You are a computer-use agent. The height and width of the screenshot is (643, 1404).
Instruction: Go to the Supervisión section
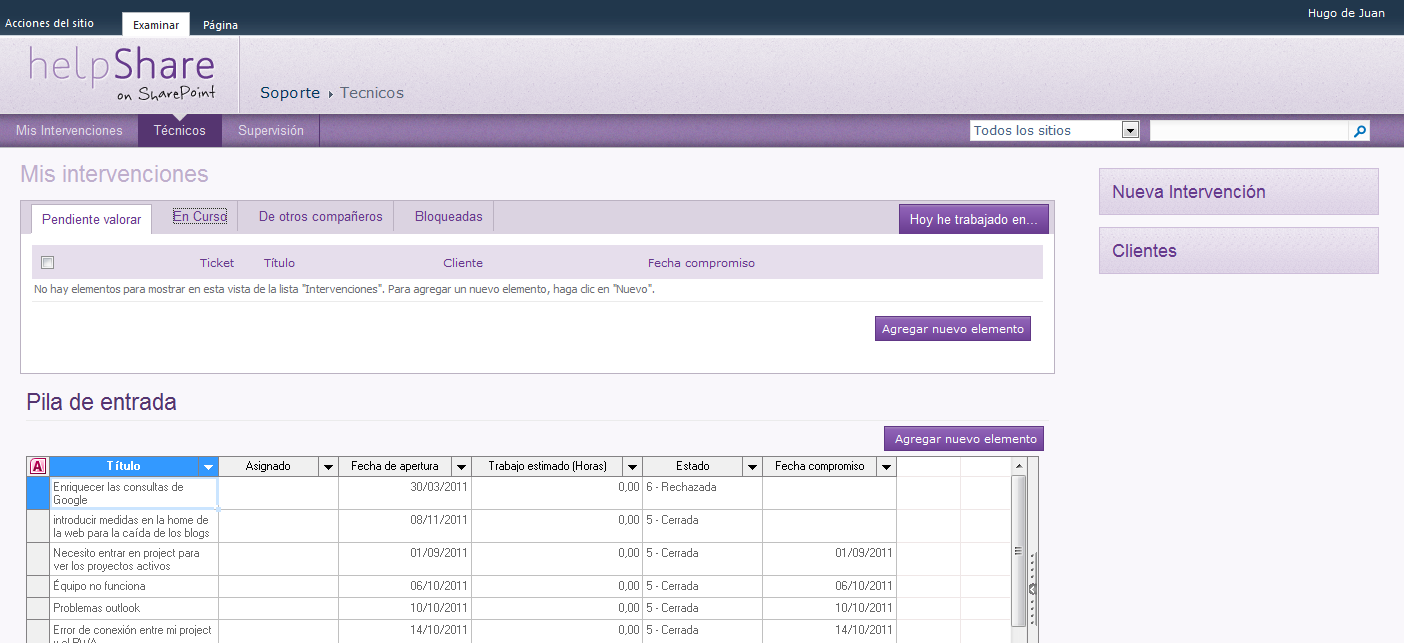click(270, 130)
